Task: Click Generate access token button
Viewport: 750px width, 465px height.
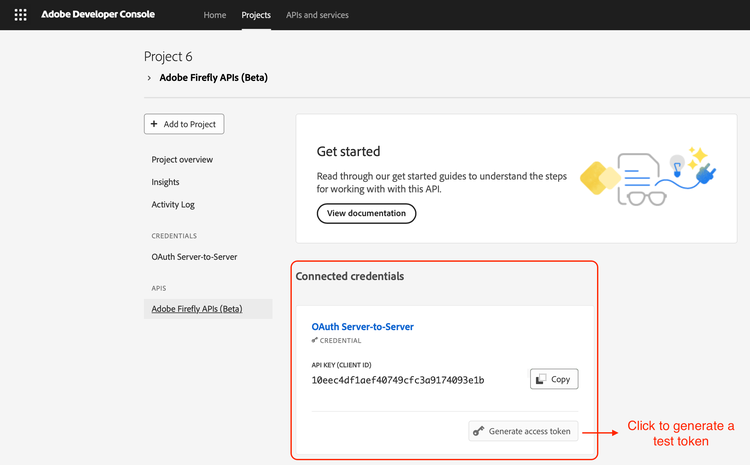Action: click(x=523, y=431)
